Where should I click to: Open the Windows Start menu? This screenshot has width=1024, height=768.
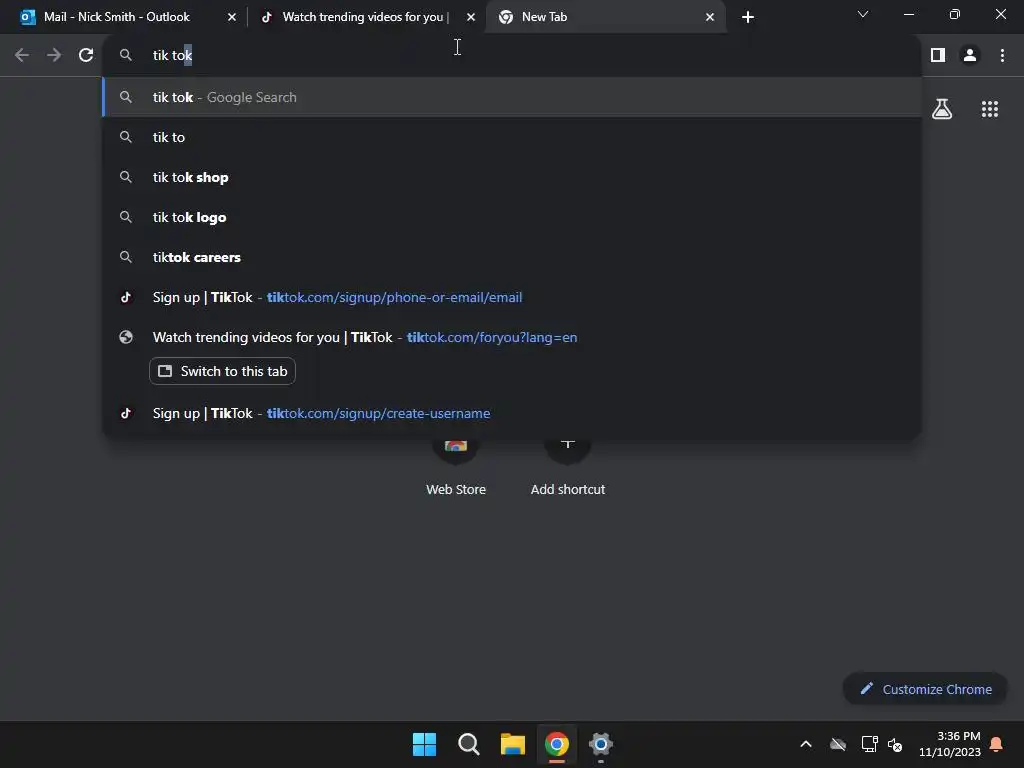(x=424, y=744)
